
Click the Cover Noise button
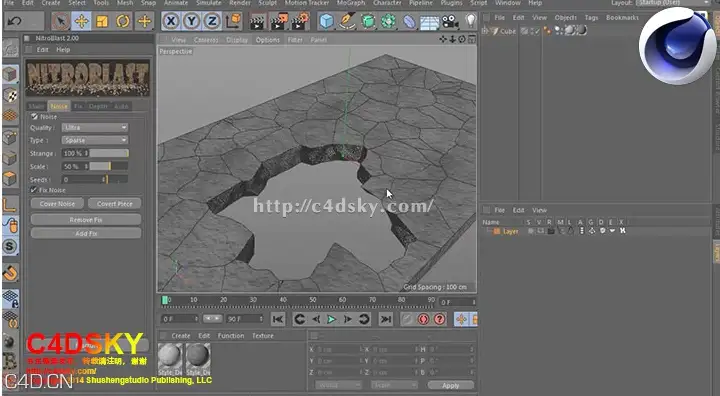pyautogui.click(x=57, y=204)
